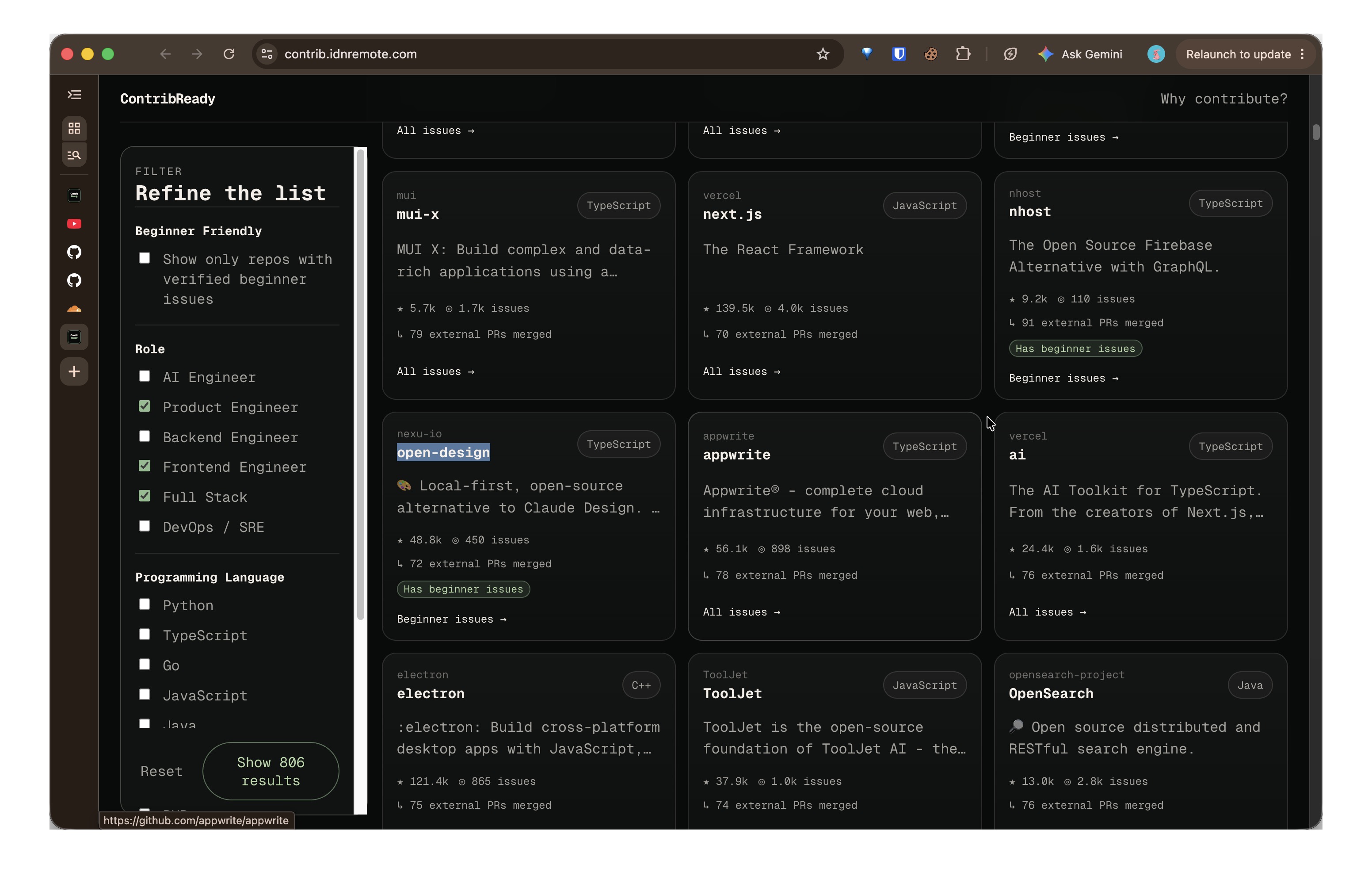Open the Extensions puzzle icon

[x=963, y=54]
